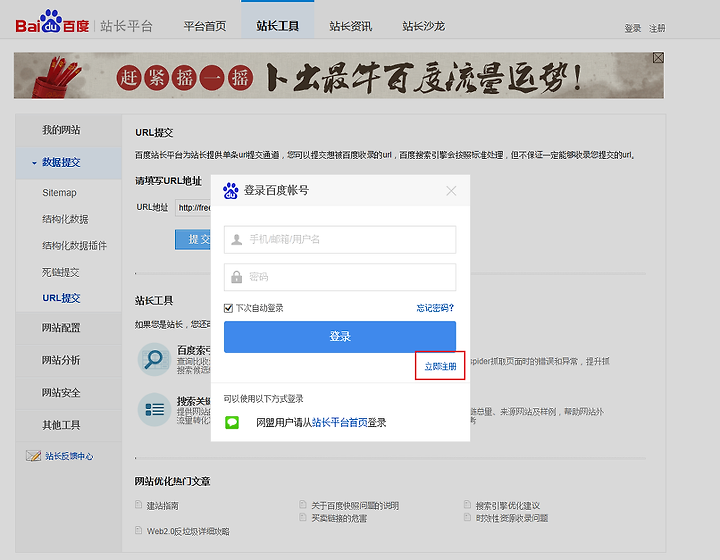
Task: Click the URL地址 input field
Action: point(193,208)
